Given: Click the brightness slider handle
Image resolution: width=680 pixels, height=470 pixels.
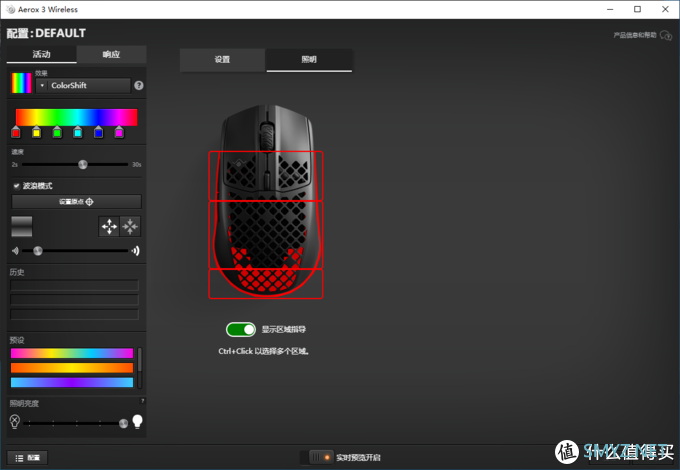Looking at the screenshot, I should click(124, 423).
